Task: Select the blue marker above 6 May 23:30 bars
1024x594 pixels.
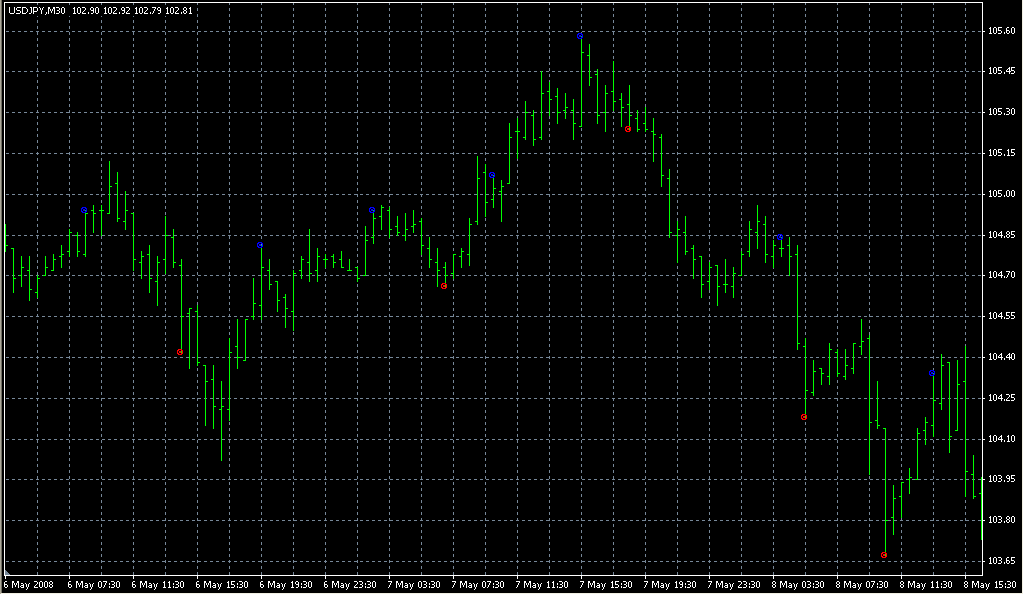Action: 372,210
